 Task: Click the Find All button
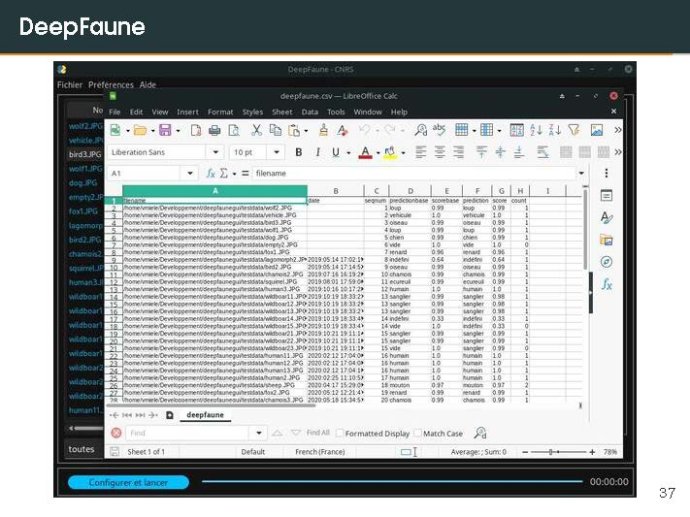[x=318, y=433]
